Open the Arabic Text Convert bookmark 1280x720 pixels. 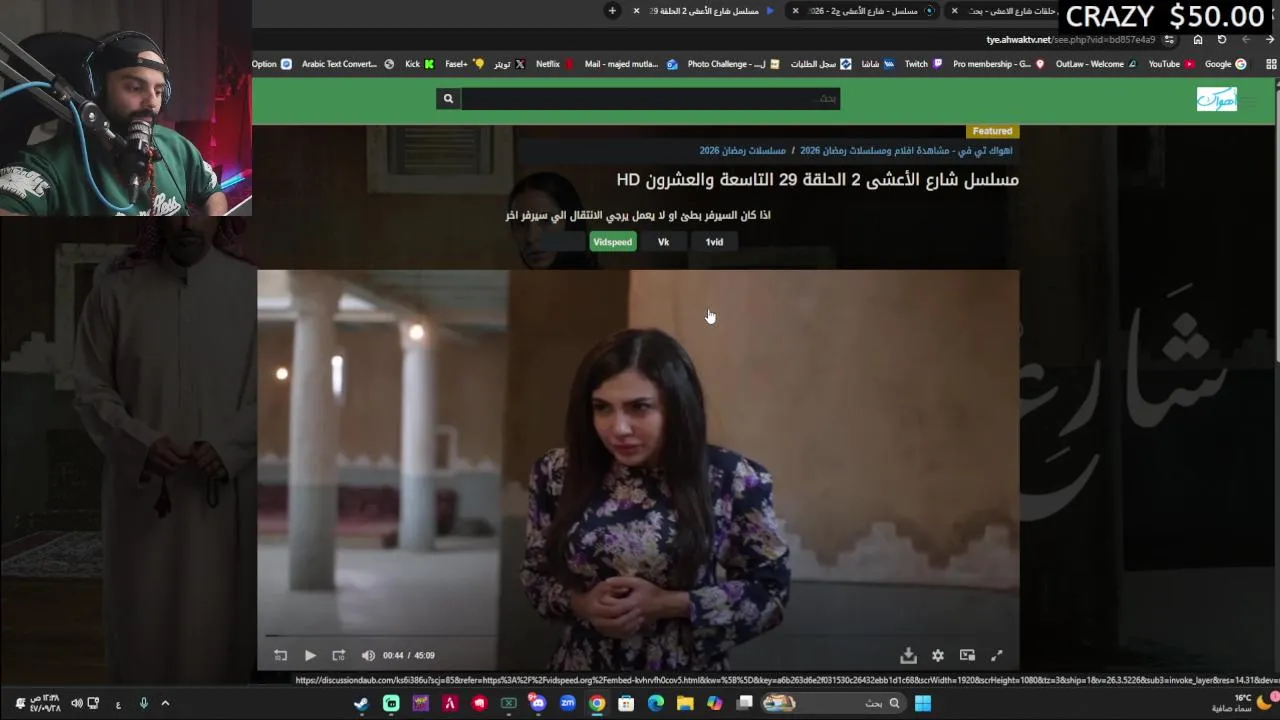(x=347, y=64)
